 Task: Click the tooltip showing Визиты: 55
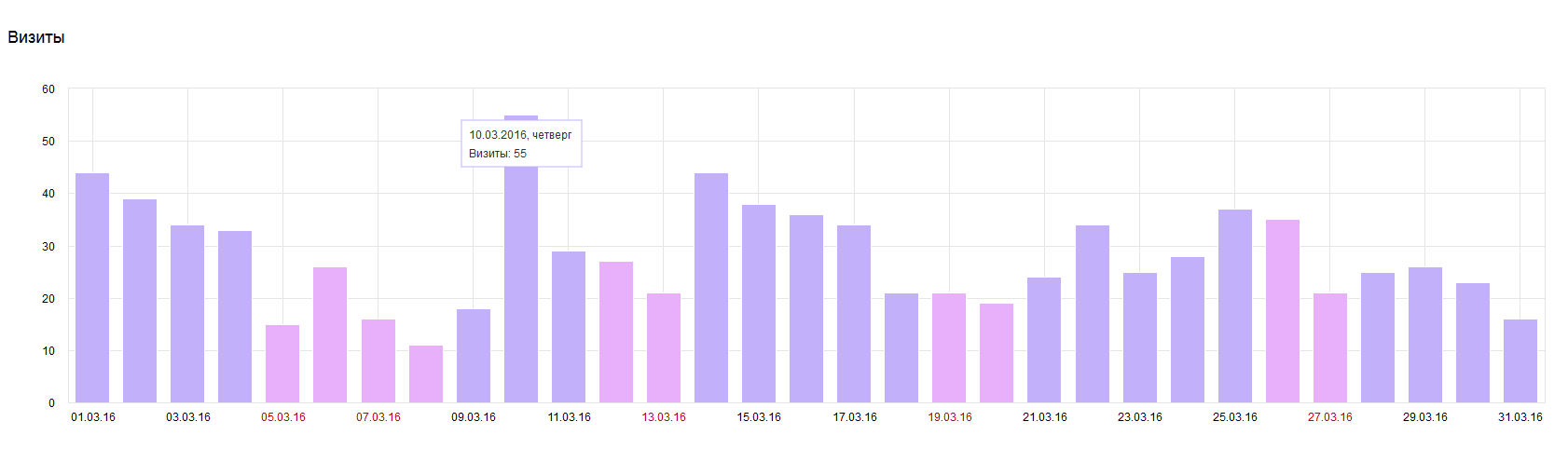click(x=521, y=143)
